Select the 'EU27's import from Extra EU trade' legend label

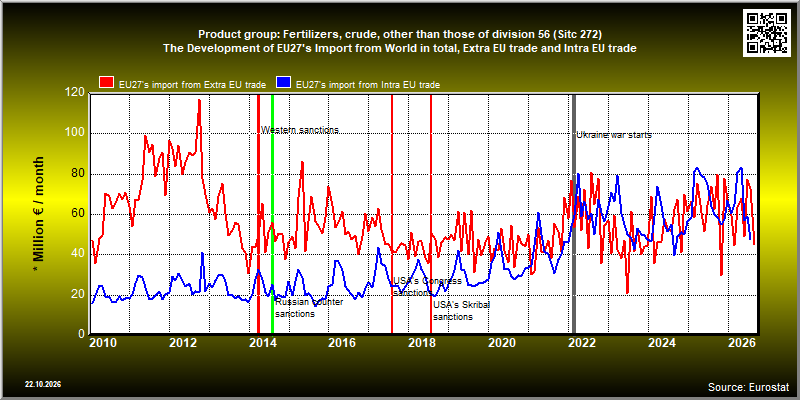point(192,85)
